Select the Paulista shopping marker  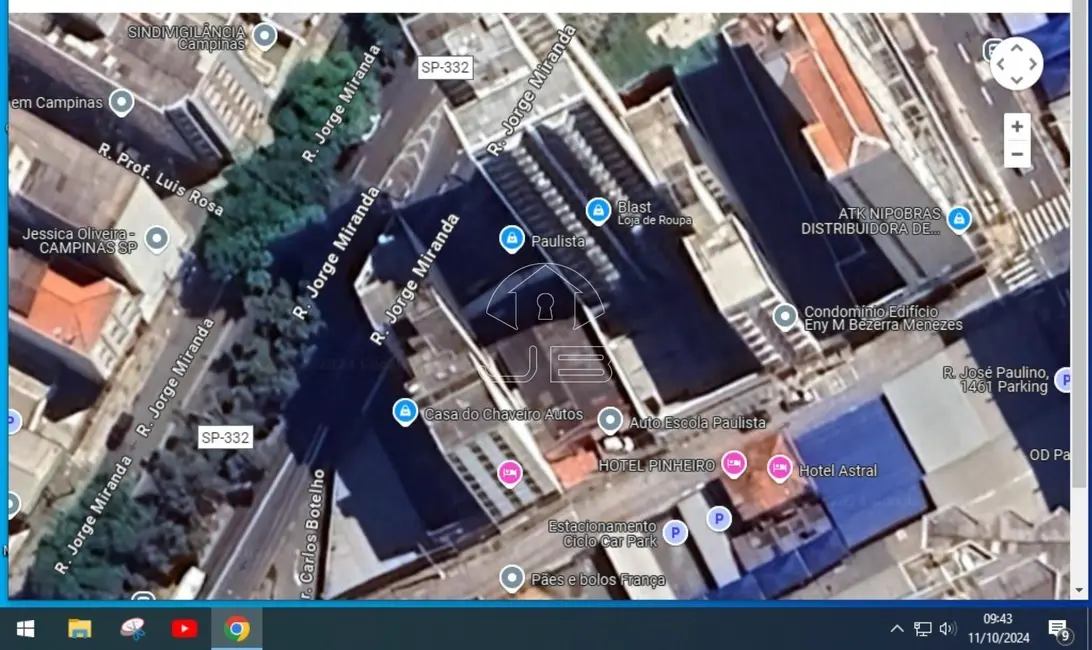pos(511,239)
